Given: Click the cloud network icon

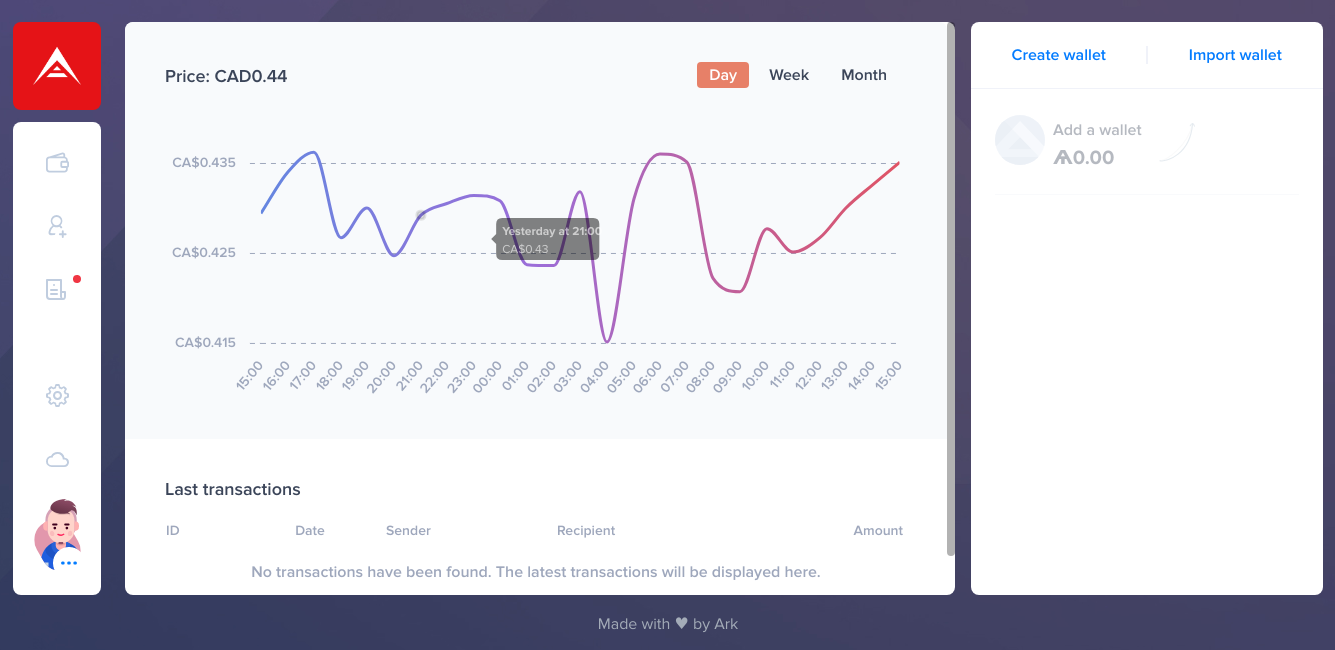Looking at the screenshot, I should [x=57, y=460].
